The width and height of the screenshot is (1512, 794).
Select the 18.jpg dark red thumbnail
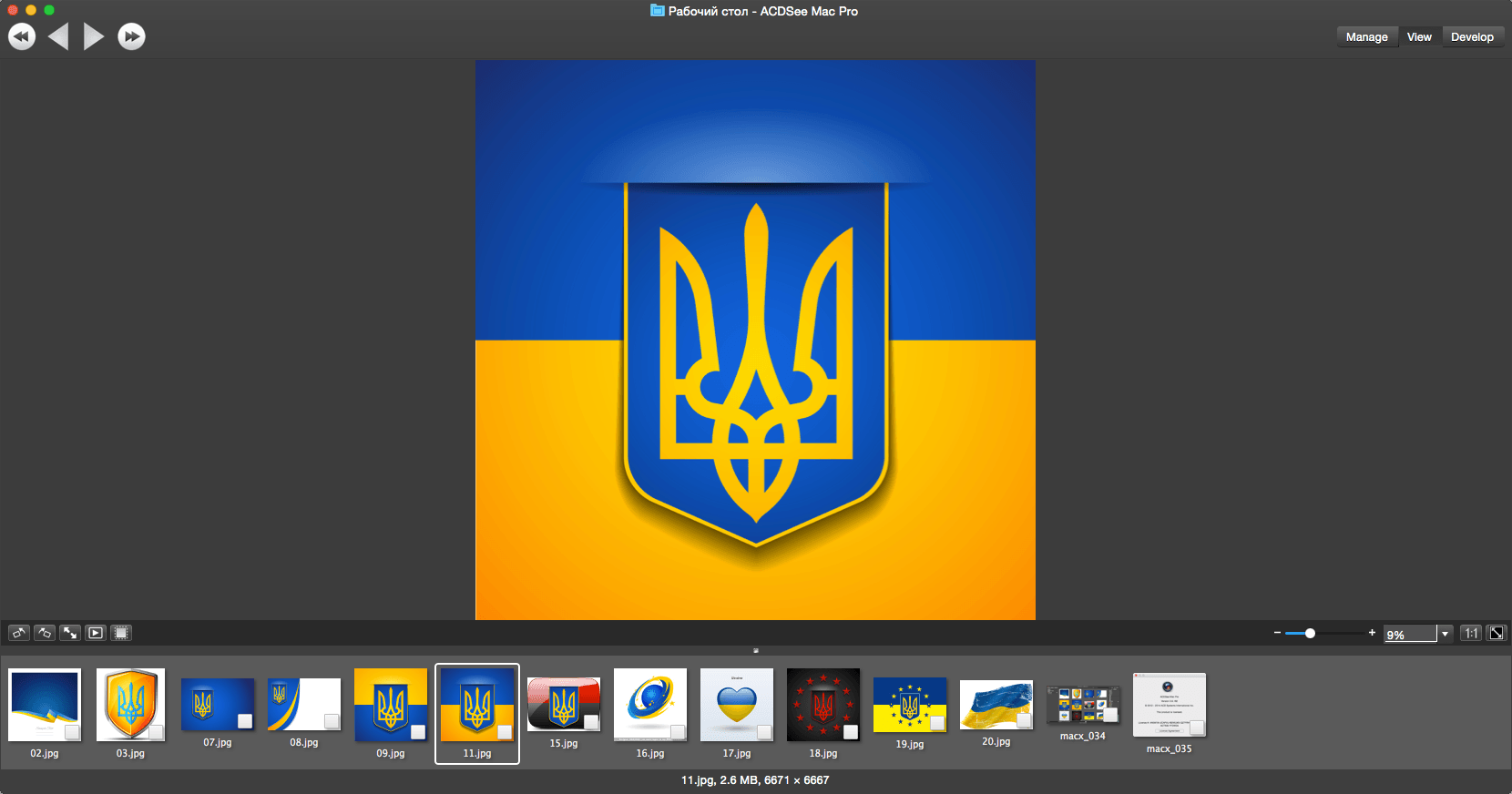[x=823, y=705]
